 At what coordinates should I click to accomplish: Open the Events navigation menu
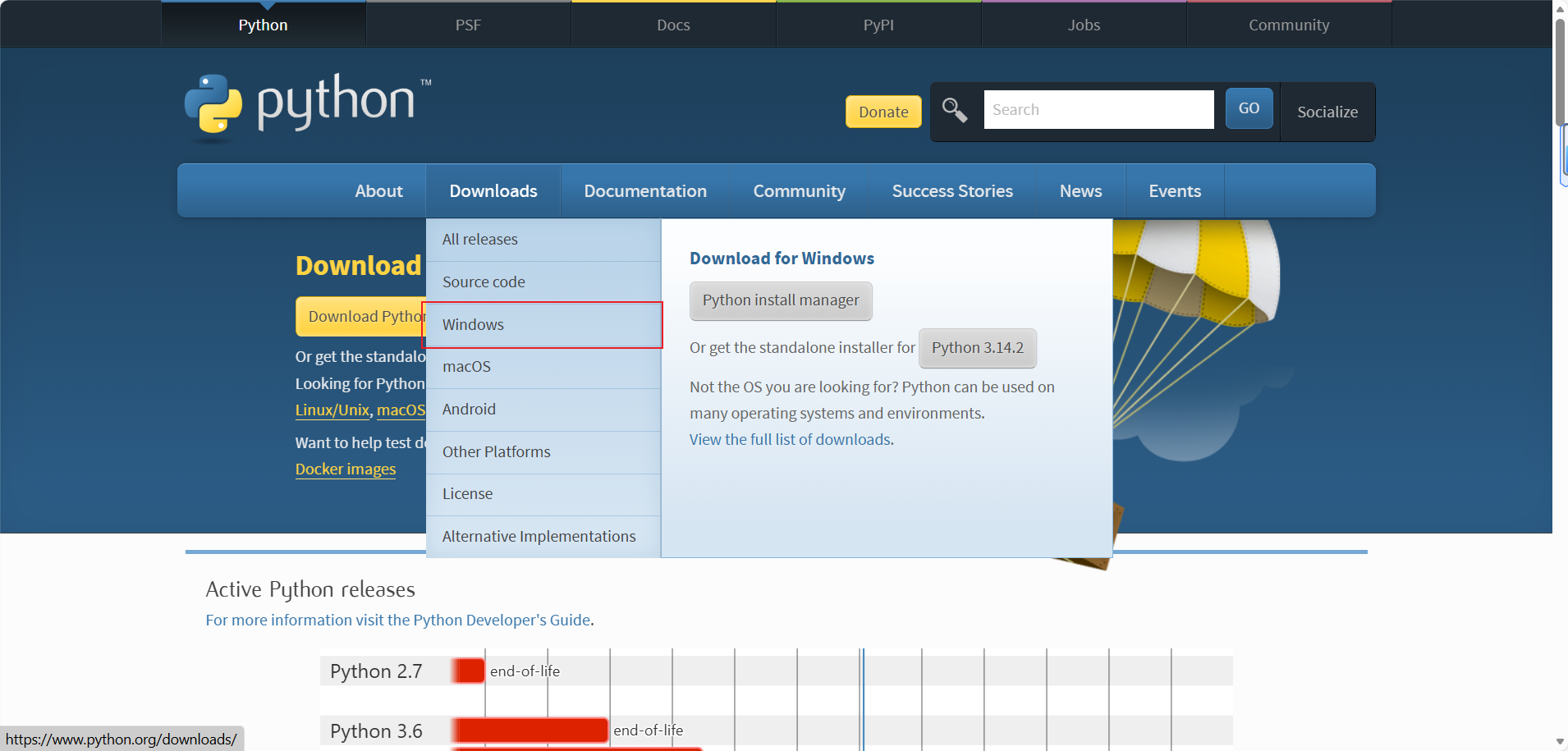coord(1175,190)
